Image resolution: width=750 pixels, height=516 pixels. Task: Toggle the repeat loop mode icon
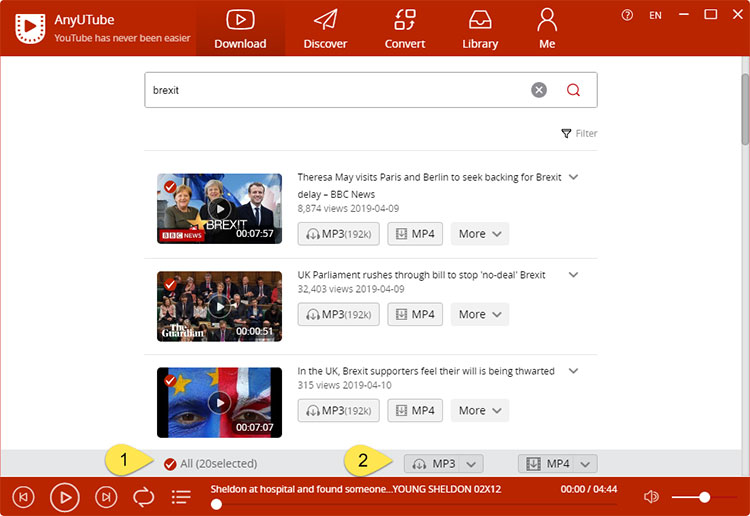(143, 497)
